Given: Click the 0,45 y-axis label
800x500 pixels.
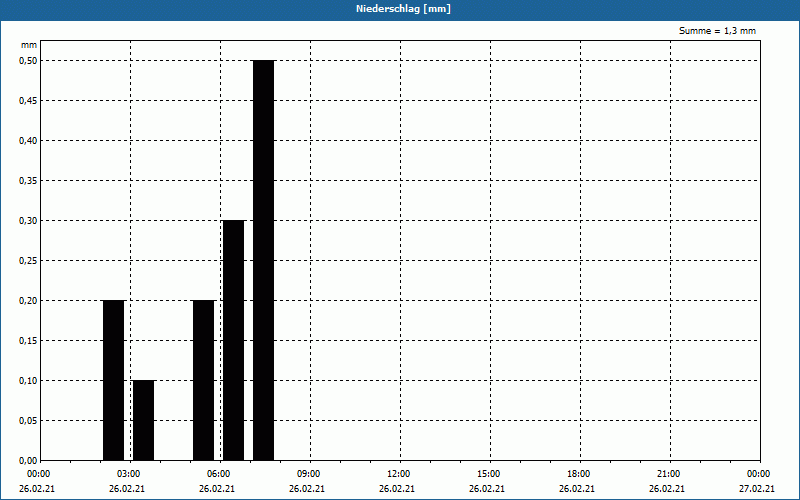Looking at the screenshot, I should tap(28, 101).
